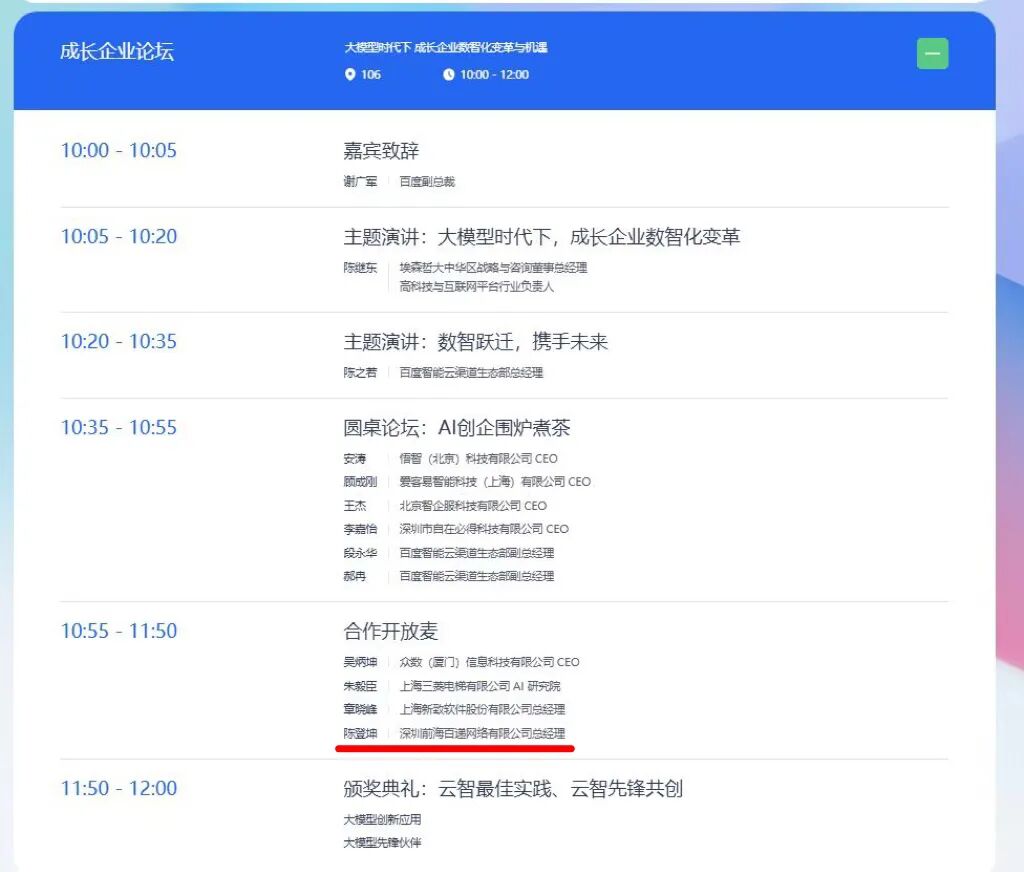The height and width of the screenshot is (872, 1024).
Task: Click the 10:55 - 11:50 time slot
Action: [x=119, y=631]
